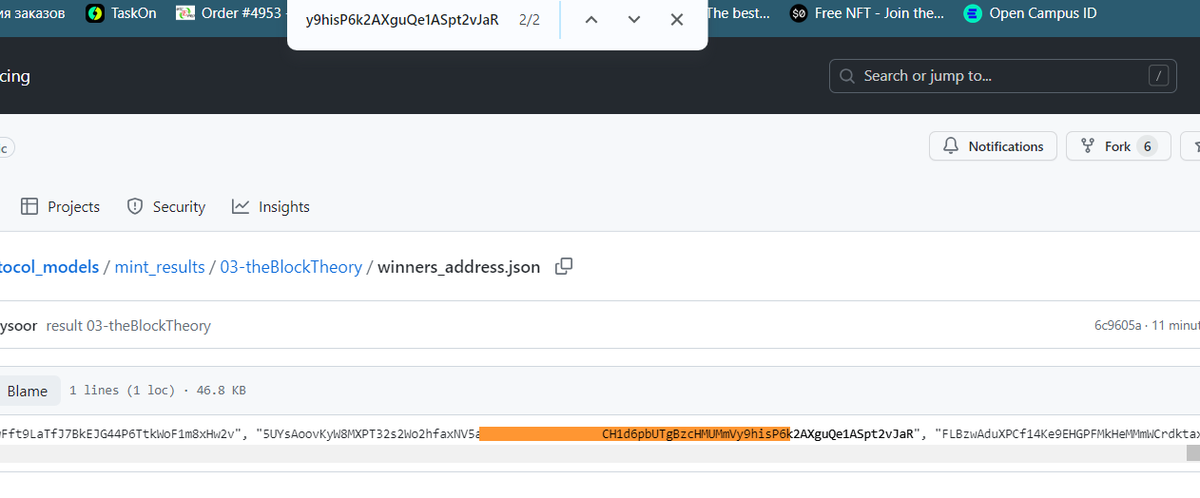Open the mint_results breadcrumb folder
This screenshot has height=498, width=1200.
[x=160, y=267]
